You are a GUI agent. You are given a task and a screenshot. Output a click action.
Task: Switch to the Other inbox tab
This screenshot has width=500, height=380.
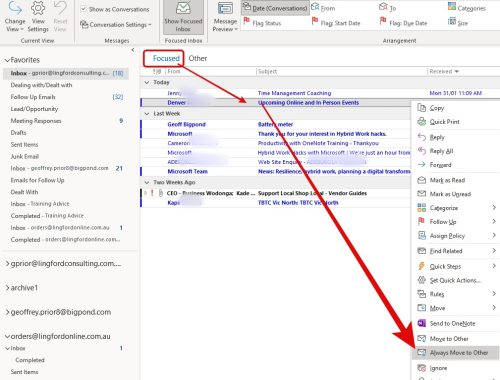tap(198, 58)
